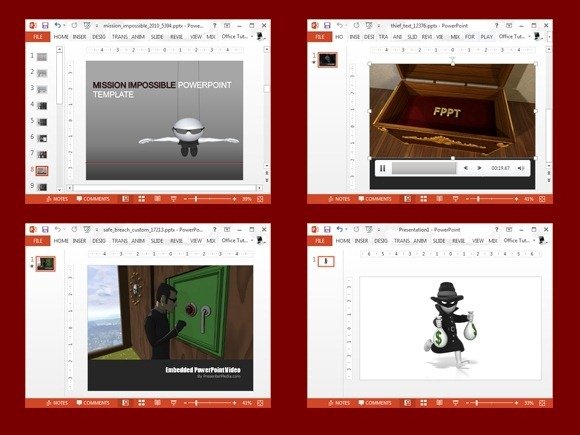Screen dimensions: 580x435
Task: Toggle NOTES pane in safe_breach window
Action: [57, 403]
